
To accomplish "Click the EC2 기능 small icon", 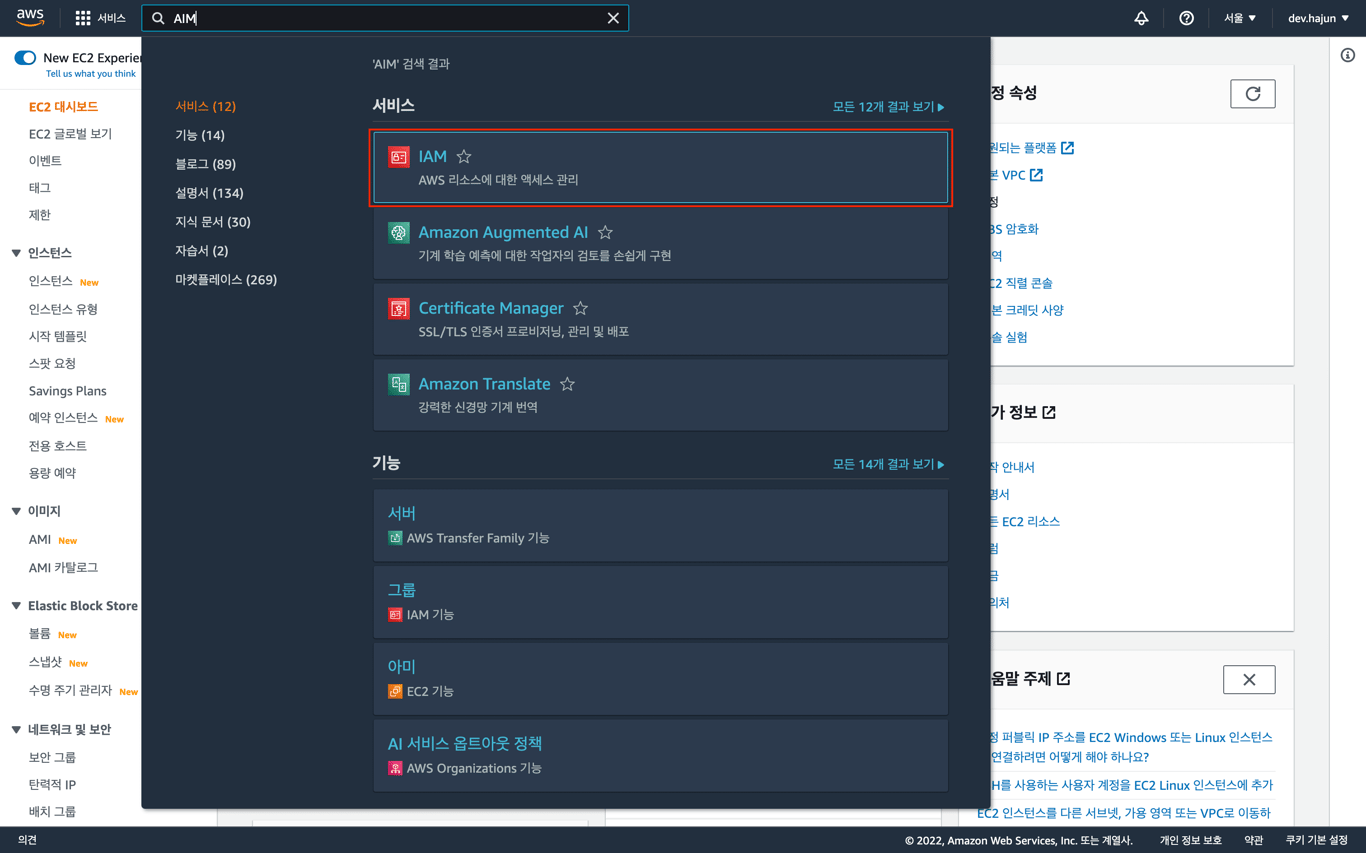I will (395, 691).
